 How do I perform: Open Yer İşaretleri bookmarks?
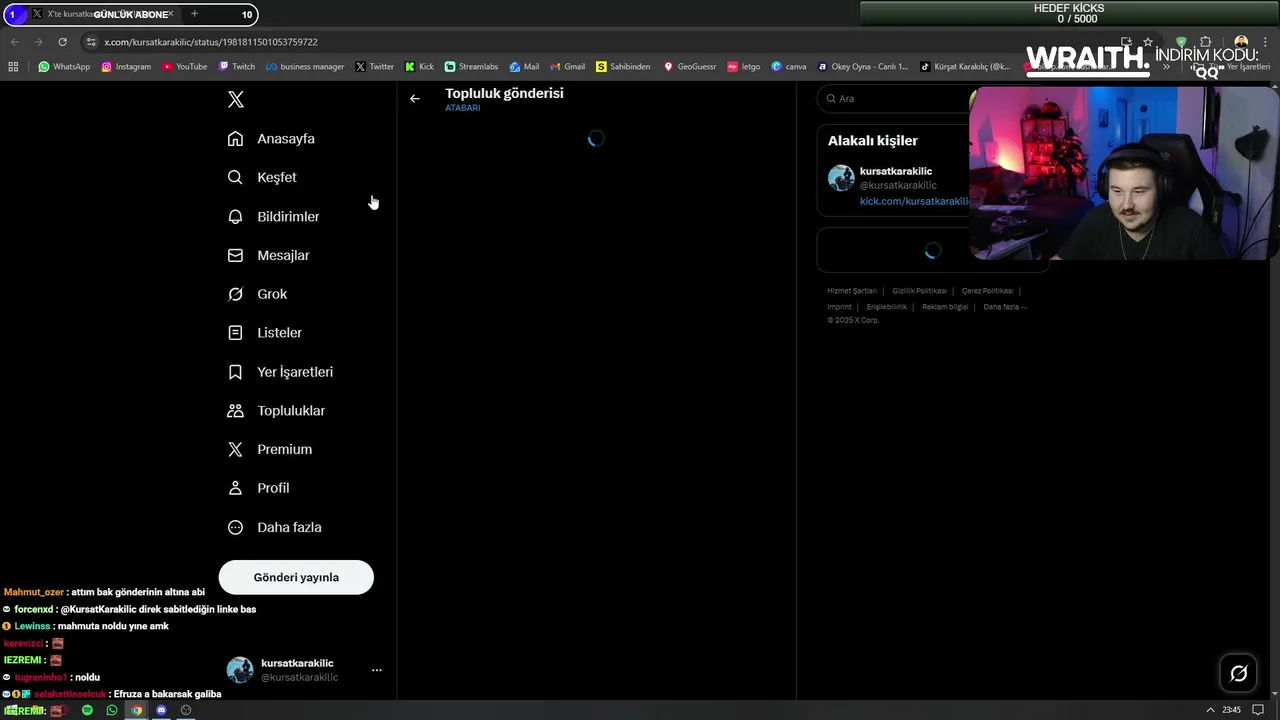pos(280,372)
